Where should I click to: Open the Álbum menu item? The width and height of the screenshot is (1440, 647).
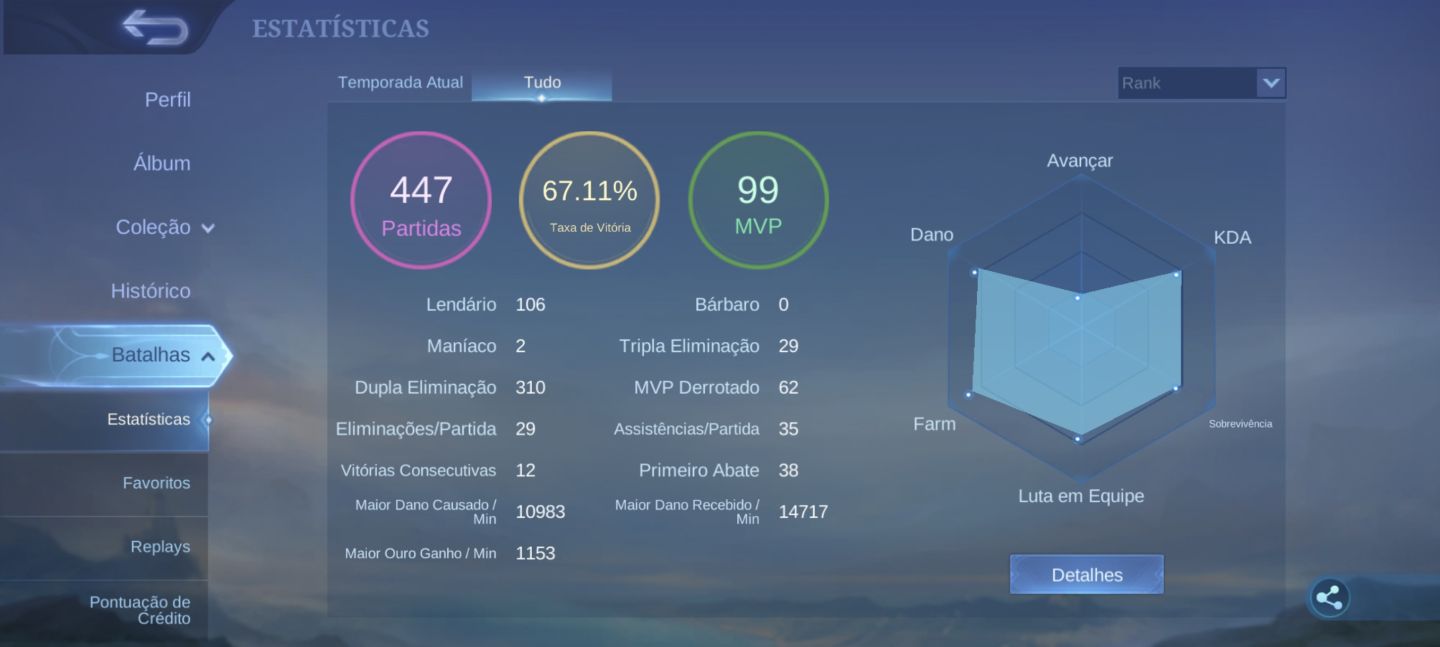pos(161,163)
